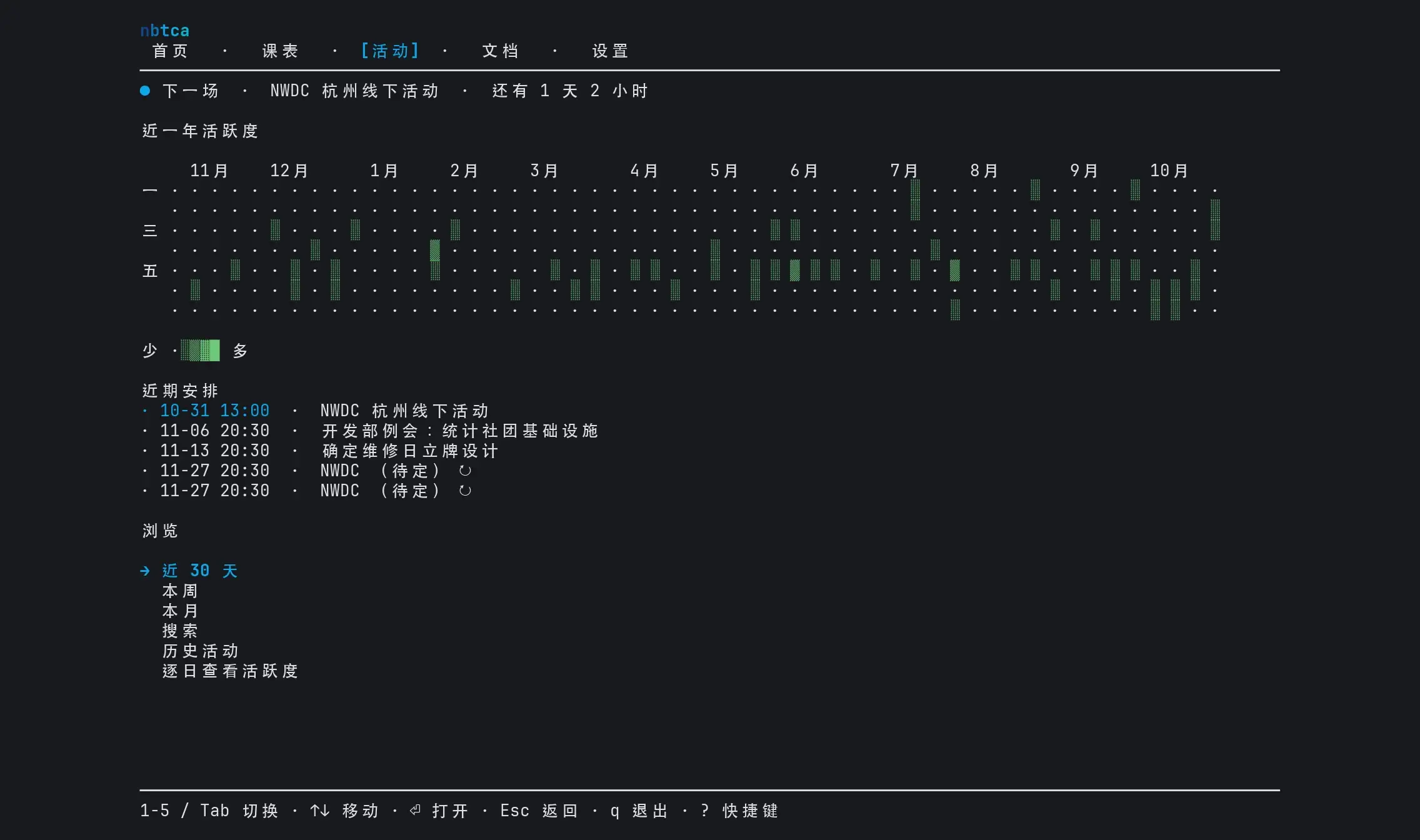Click the ↑↓ 移动 footer hint
The height and width of the screenshot is (840, 1420).
pos(344,811)
